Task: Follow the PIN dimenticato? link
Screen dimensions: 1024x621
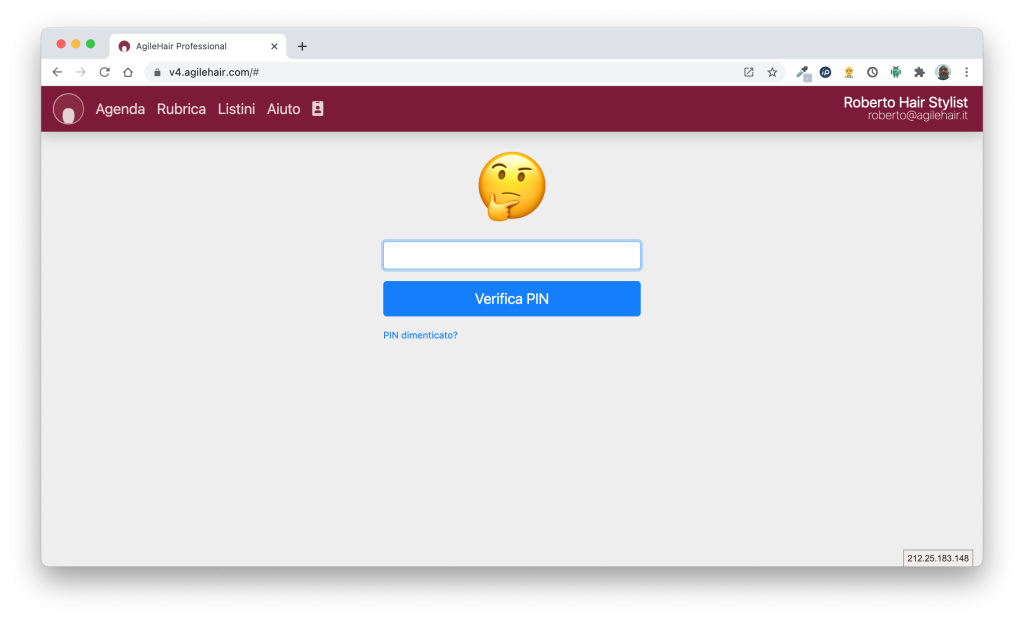Action: click(x=421, y=335)
